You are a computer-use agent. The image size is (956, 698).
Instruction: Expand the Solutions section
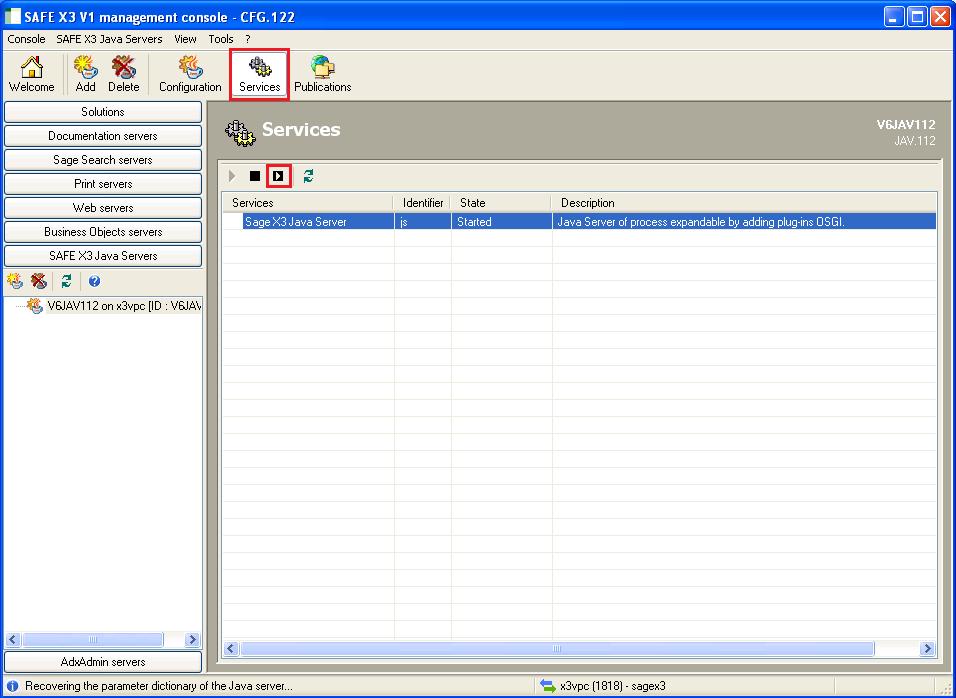tap(103, 112)
